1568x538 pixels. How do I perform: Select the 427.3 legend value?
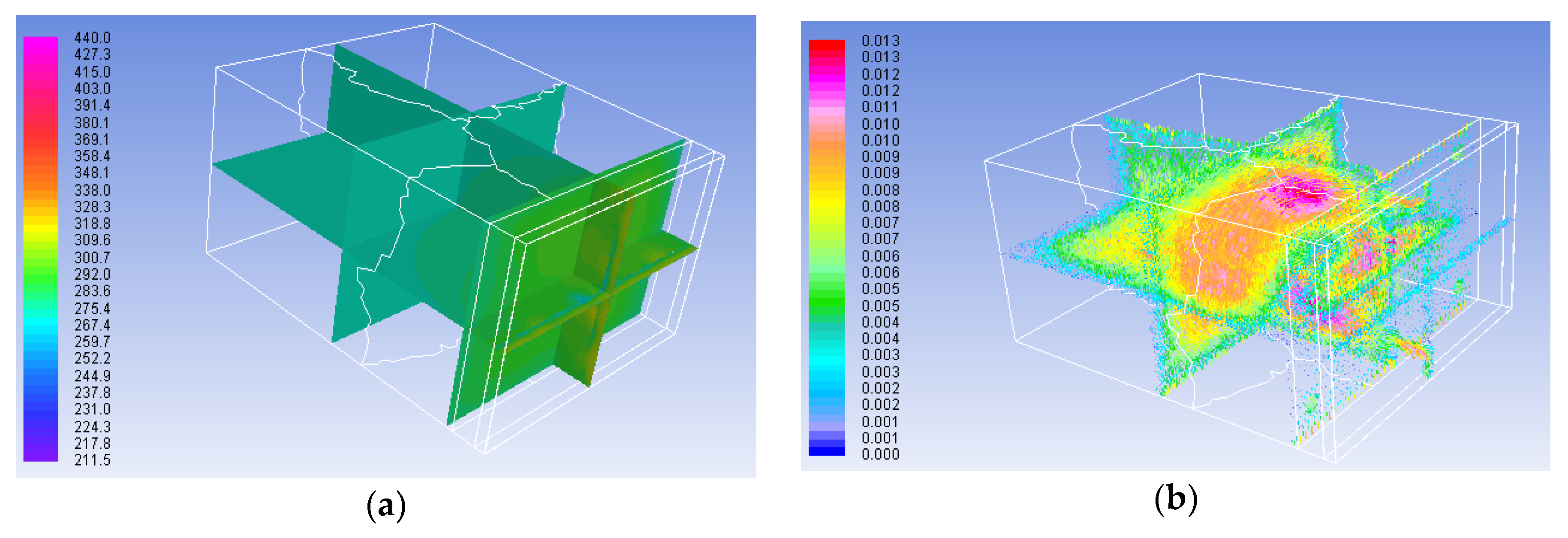[x=93, y=55]
